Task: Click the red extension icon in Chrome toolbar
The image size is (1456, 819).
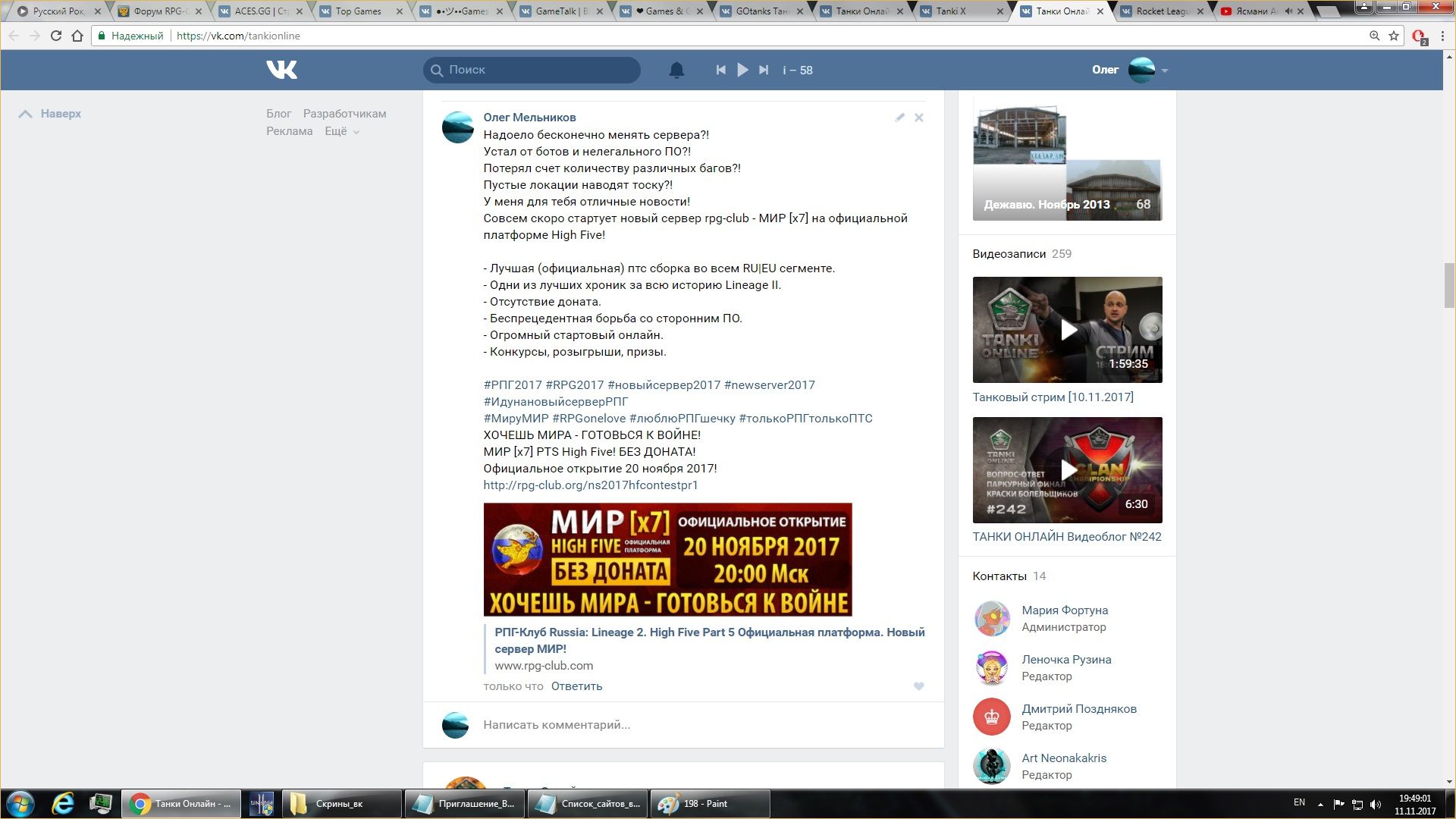Action: pos(1419,36)
